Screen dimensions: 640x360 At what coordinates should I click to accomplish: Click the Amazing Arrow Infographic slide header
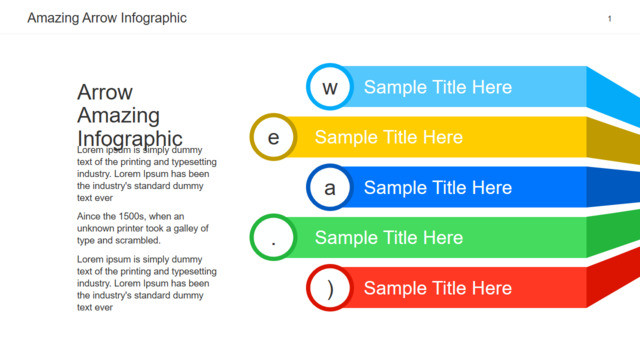[x=107, y=18]
